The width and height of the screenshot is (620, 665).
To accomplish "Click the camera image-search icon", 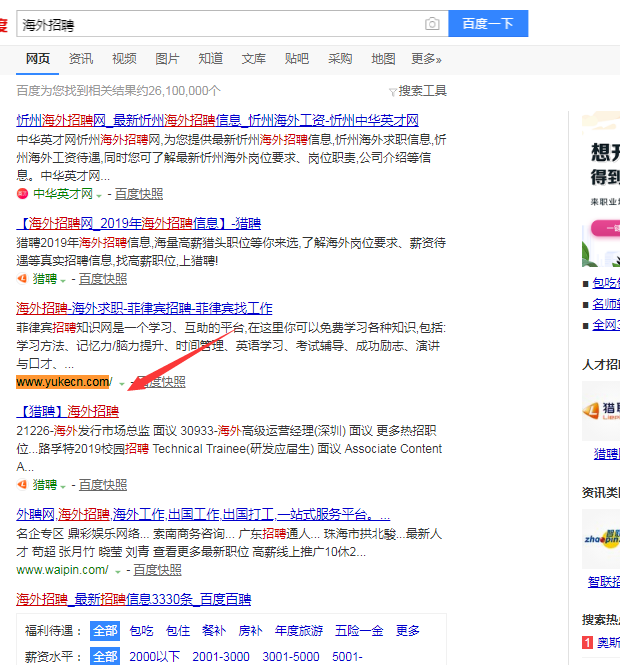I will coord(432,24).
